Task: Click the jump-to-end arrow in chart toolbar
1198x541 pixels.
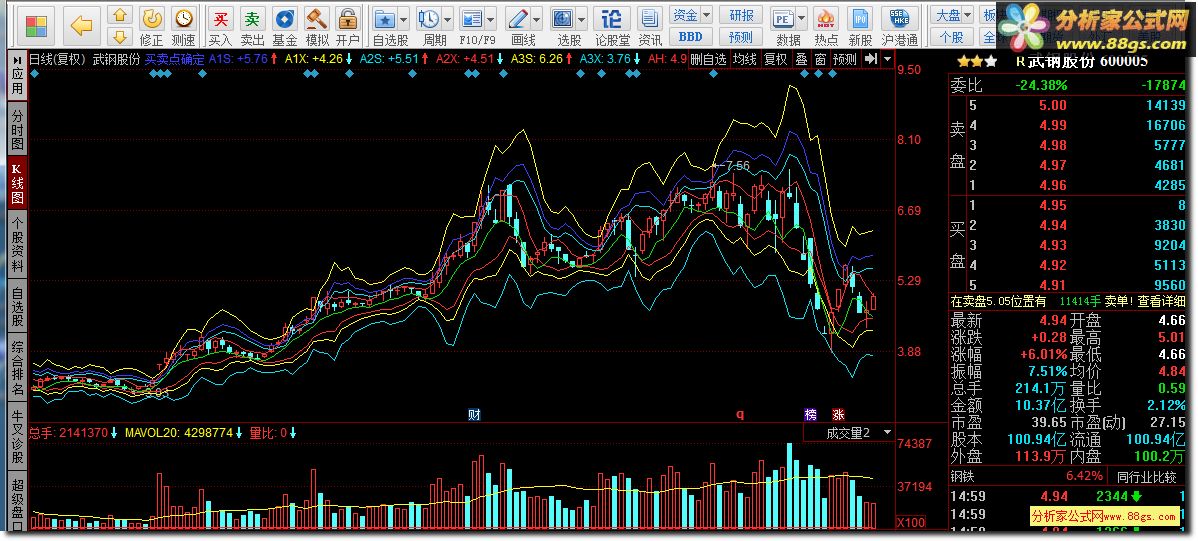Action: 871,59
